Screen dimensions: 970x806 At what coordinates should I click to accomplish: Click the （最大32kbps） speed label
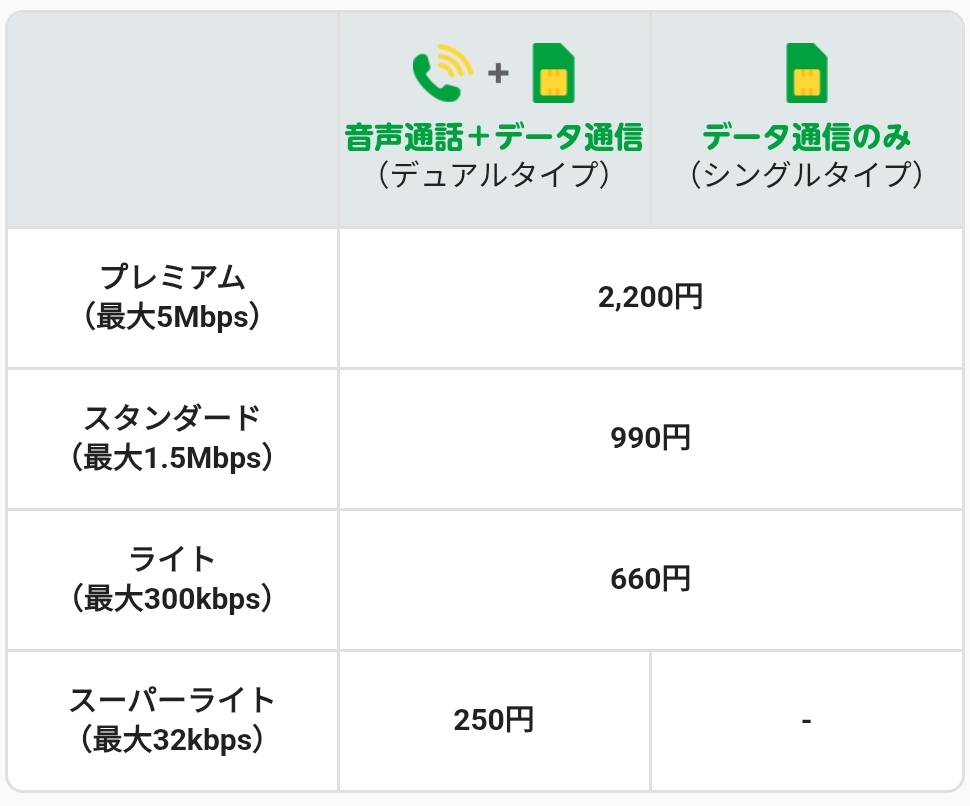click(x=173, y=739)
